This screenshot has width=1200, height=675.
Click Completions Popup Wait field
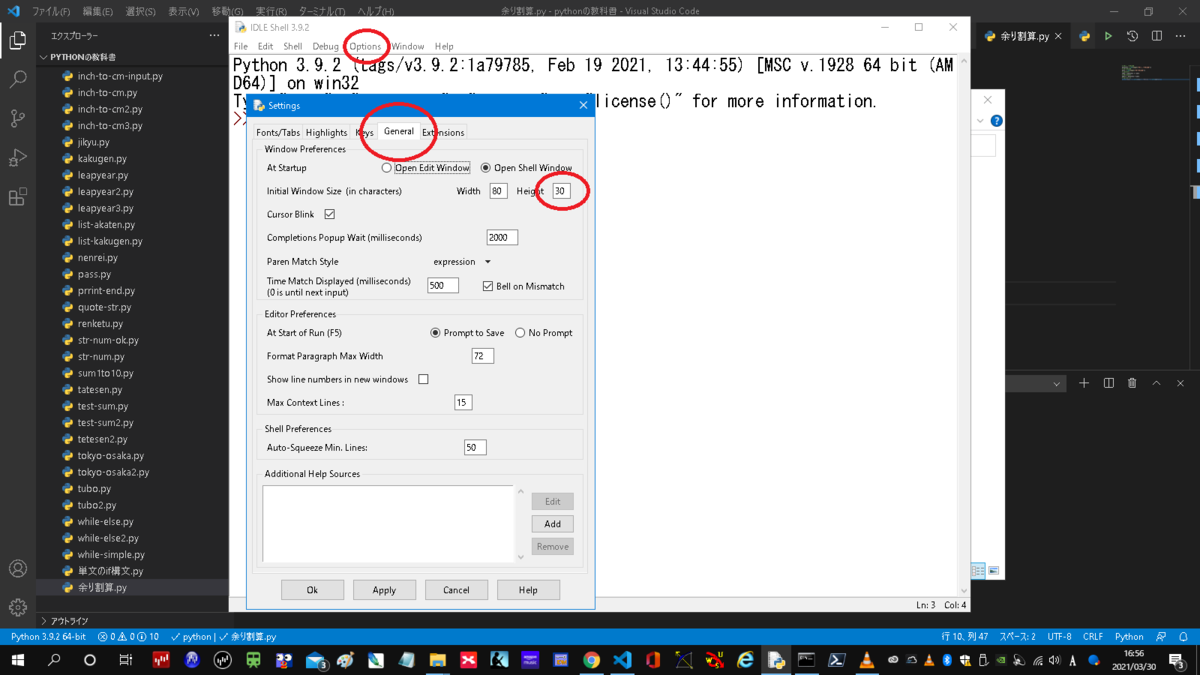coord(502,238)
